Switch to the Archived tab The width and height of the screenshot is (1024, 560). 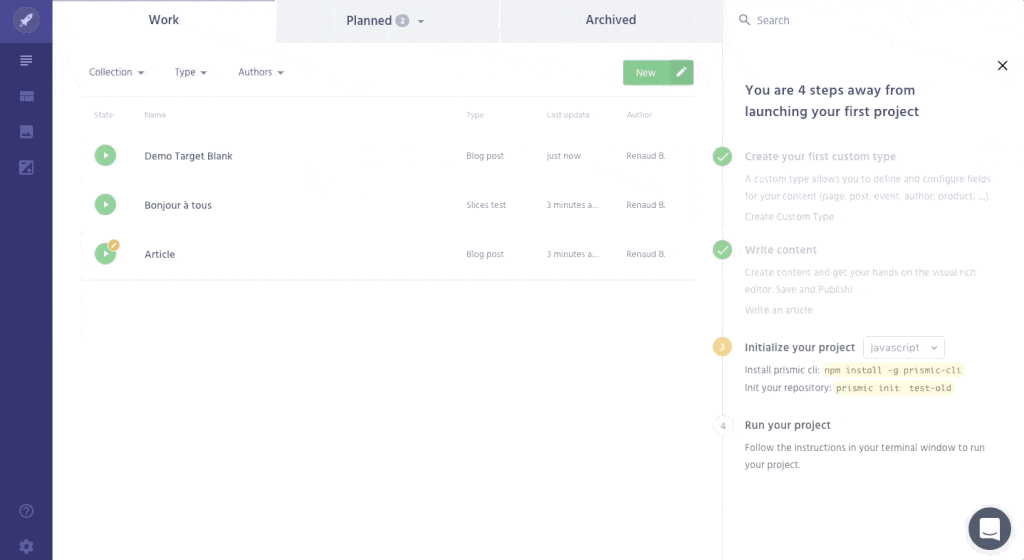[x=610, y=20]
